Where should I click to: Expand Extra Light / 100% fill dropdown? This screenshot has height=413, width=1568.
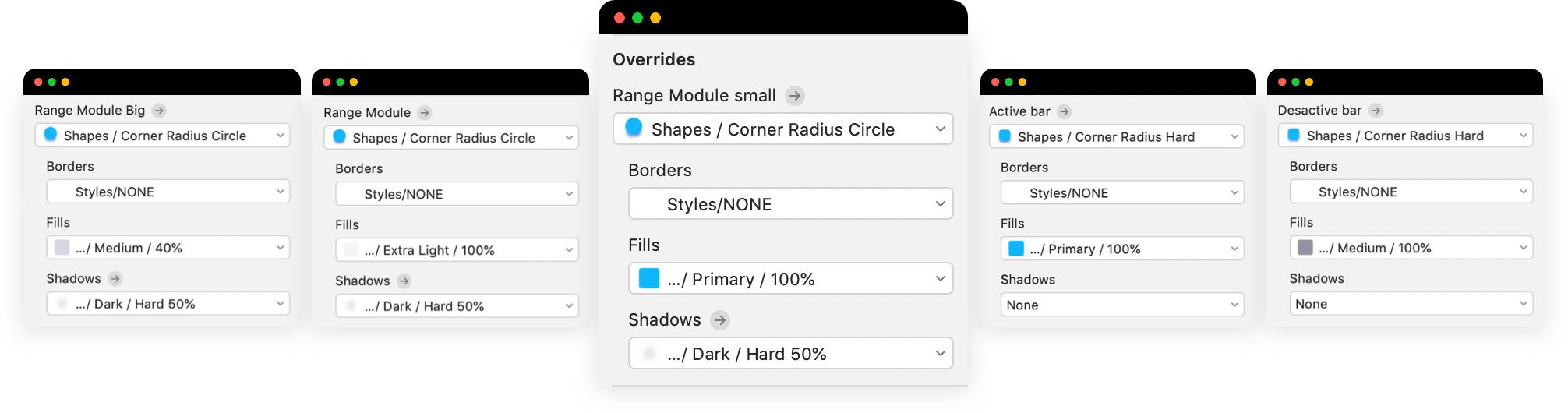[457, 250]
